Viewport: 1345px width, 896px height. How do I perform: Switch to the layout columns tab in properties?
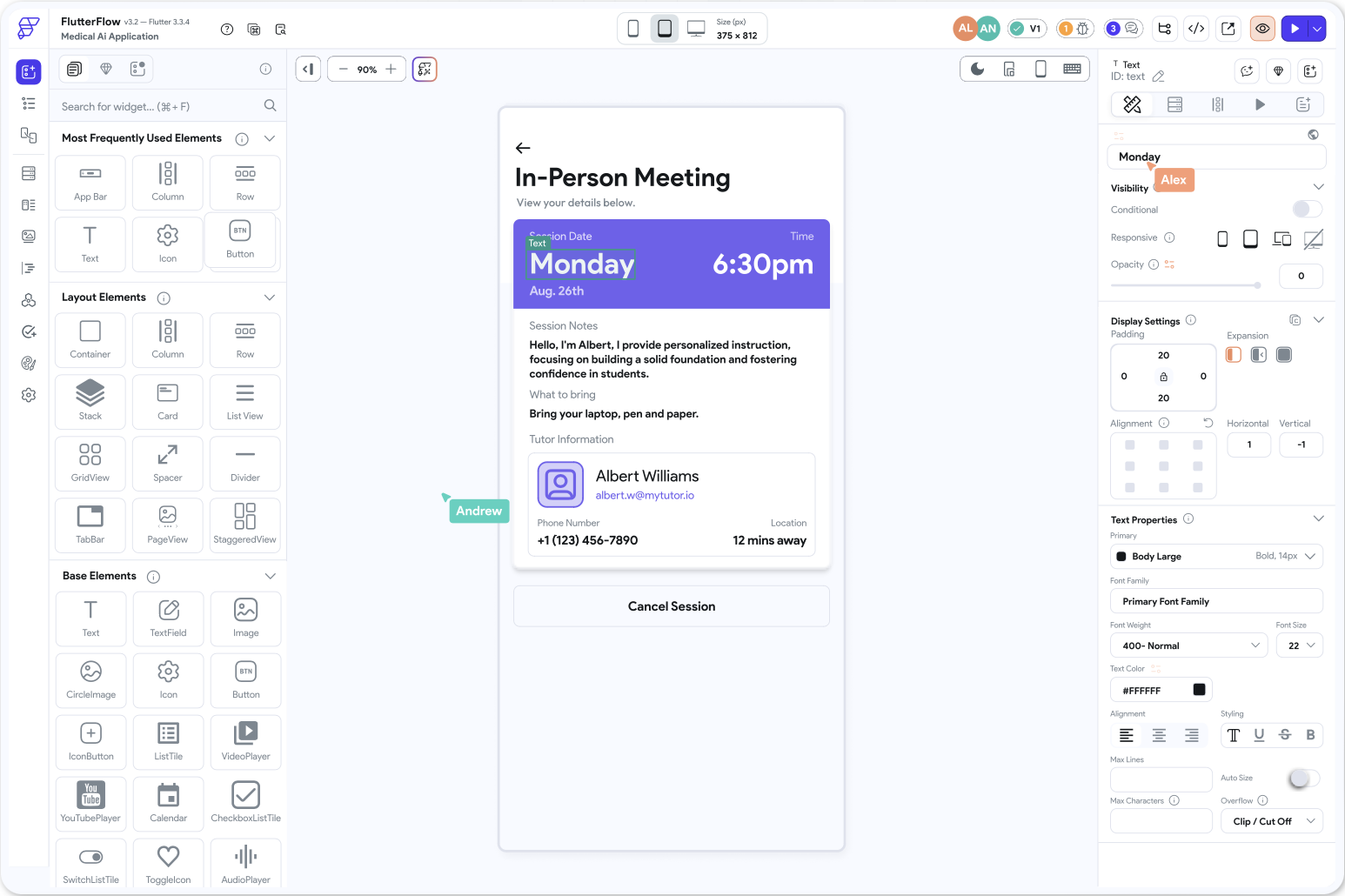coord(1217,104)
